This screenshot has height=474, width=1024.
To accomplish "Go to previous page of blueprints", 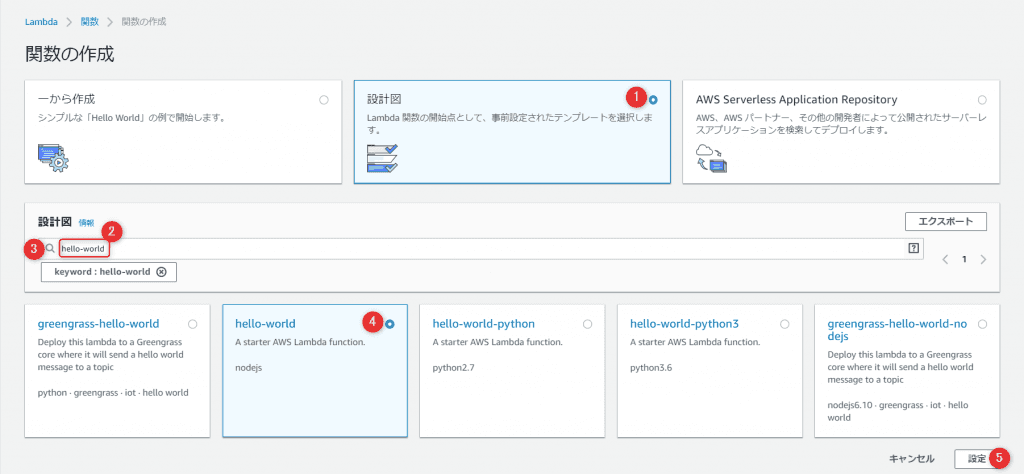I will click(946, 259).
